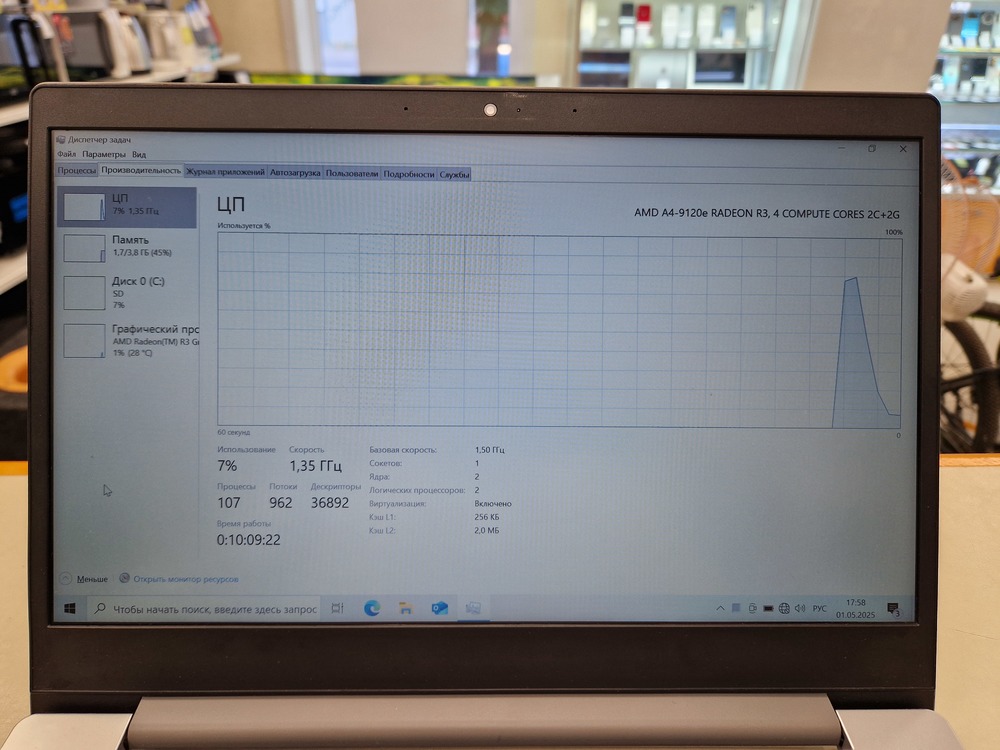Viewport: 1000px width, 750px height.
Task: Click the 107 value under Процессы
Action: pos(229,503)
